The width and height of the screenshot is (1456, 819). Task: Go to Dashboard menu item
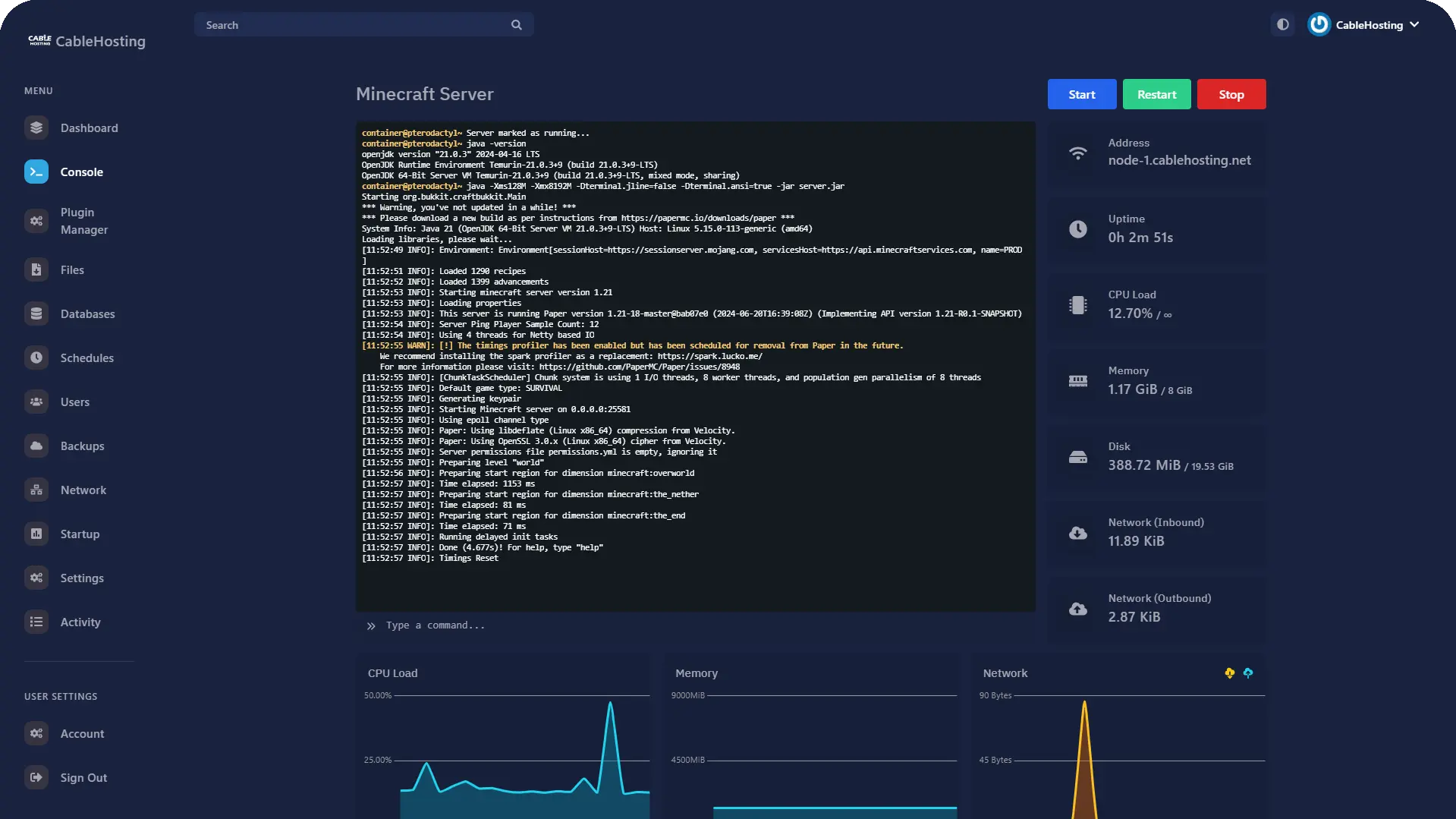[90, 128]
